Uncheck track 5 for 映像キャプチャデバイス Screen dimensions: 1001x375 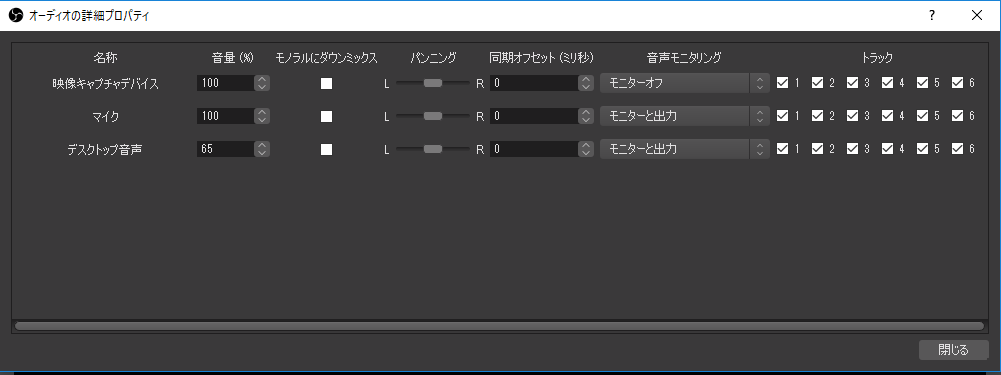(922, 82)
